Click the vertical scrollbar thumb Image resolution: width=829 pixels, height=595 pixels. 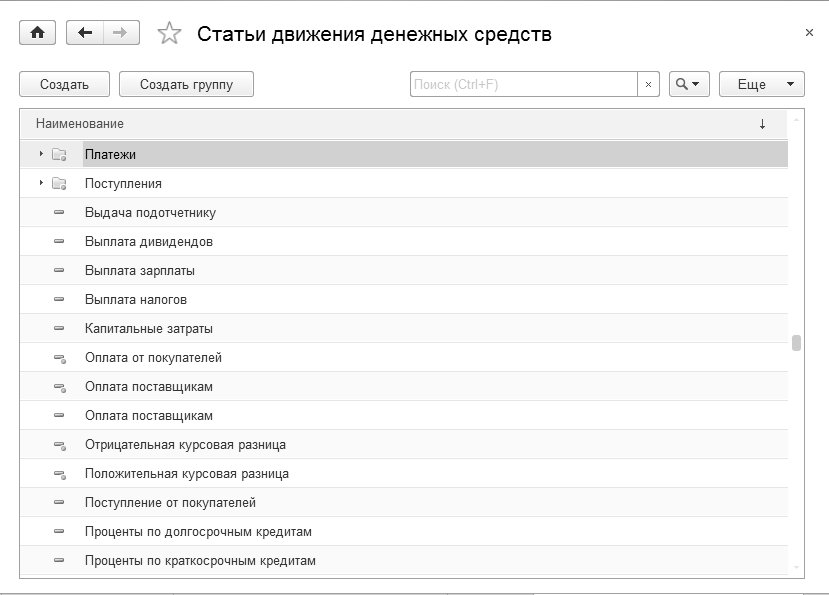click(796, 343)
